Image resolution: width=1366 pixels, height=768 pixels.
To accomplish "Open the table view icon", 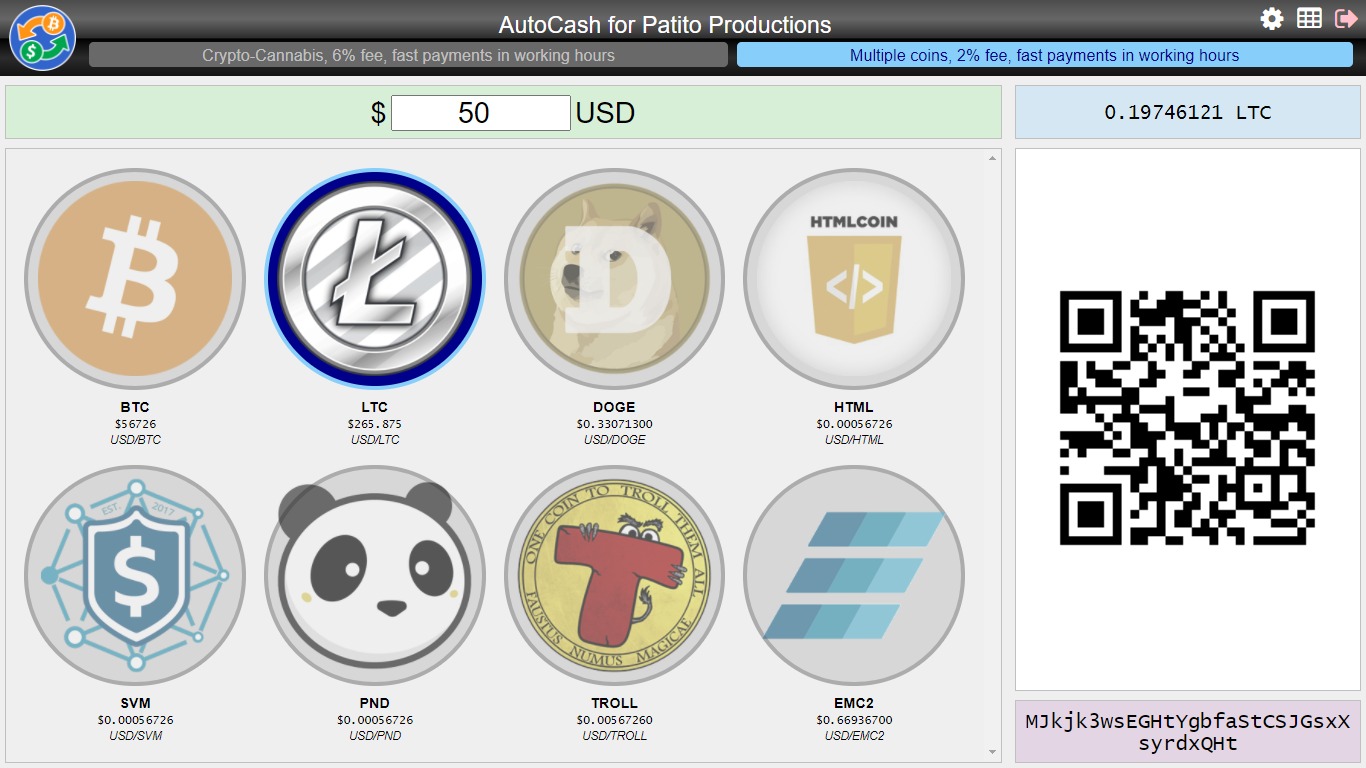I will [x=1309, y=19].
